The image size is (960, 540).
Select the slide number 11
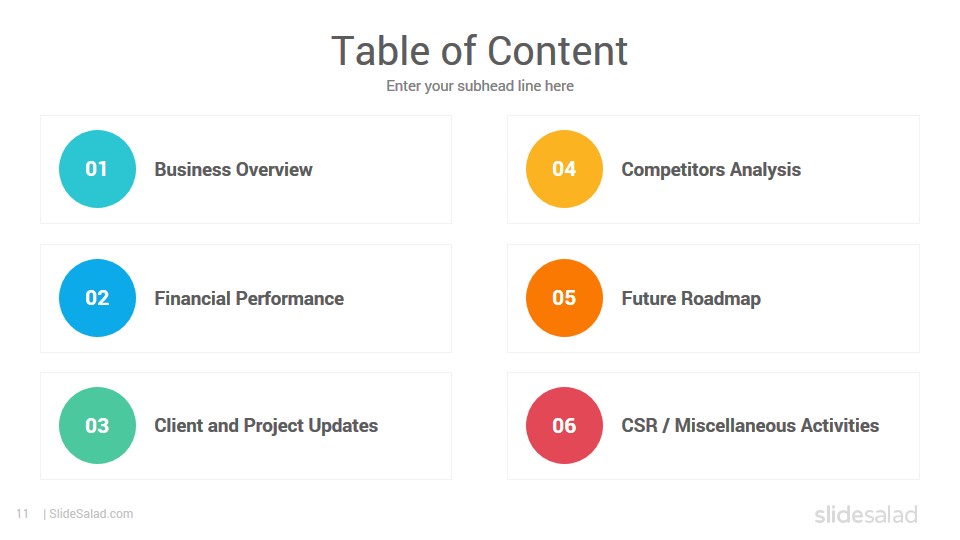click(23, 514)
